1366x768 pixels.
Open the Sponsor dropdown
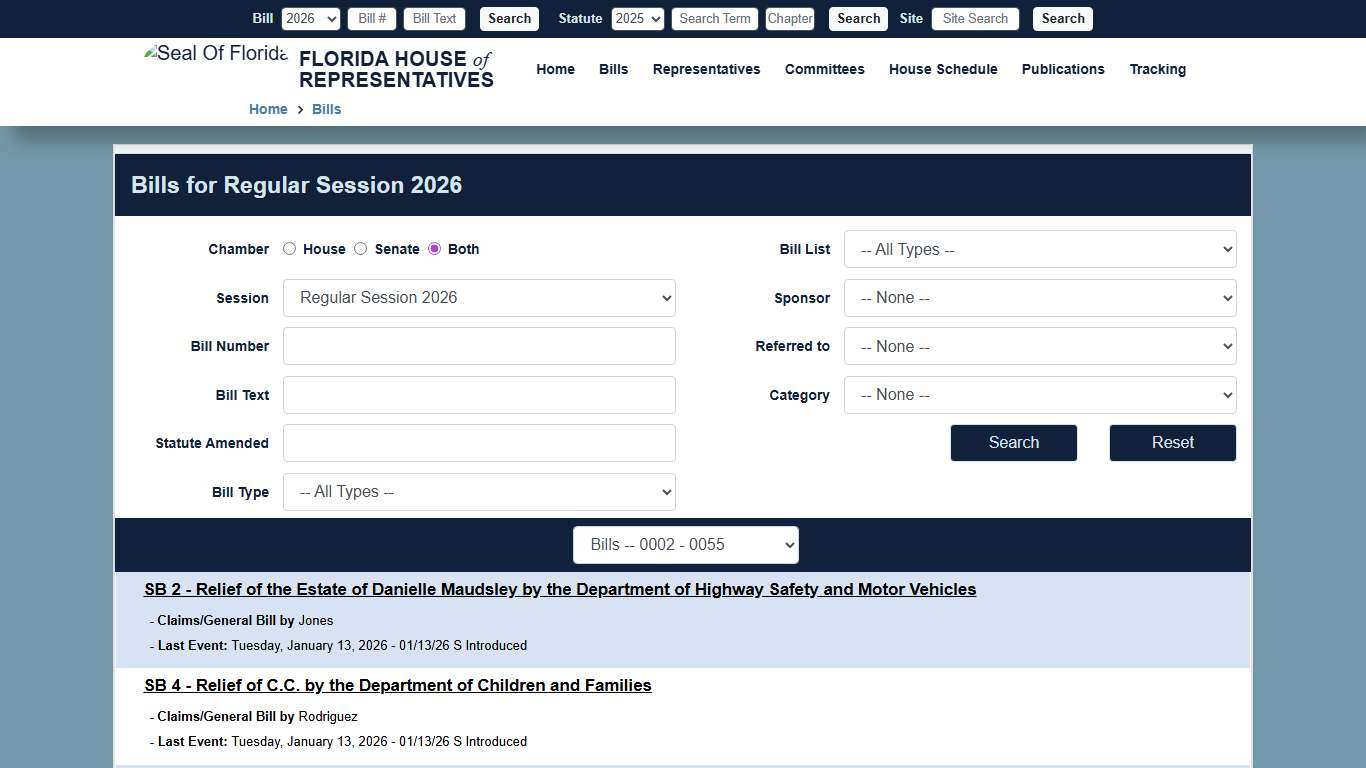click(1039, 297)
